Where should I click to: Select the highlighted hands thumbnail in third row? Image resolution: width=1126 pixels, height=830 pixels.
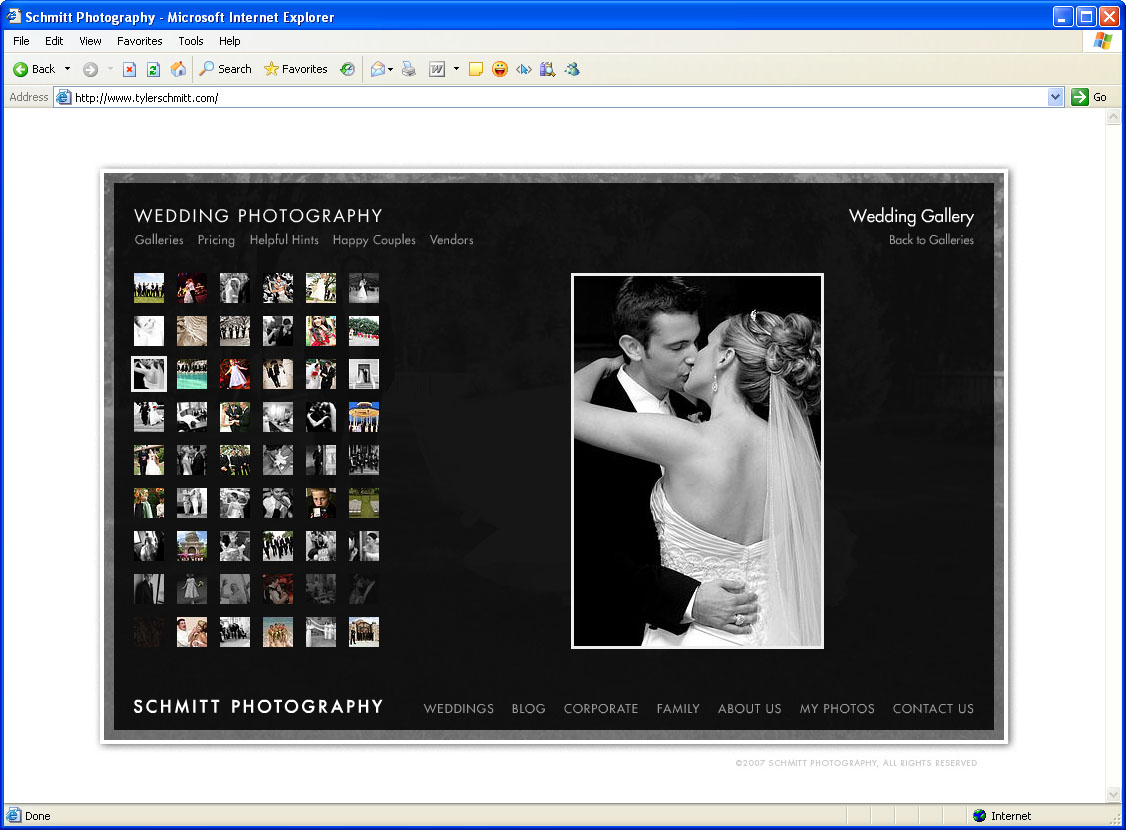pyautogui.click(x=149, y=373)
